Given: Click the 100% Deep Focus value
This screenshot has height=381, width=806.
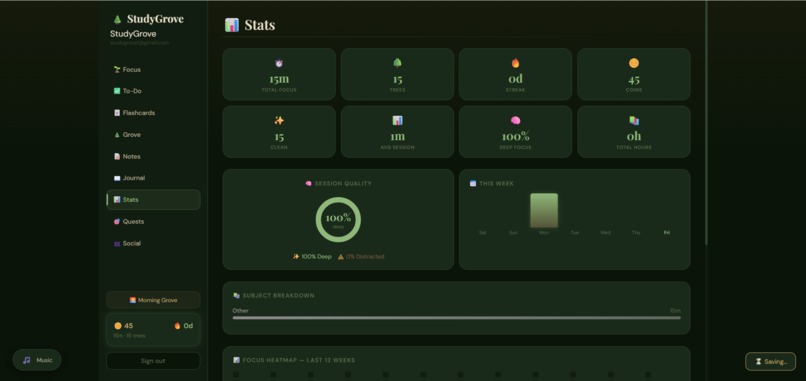Looking at the screenshot, I should 516,136.
